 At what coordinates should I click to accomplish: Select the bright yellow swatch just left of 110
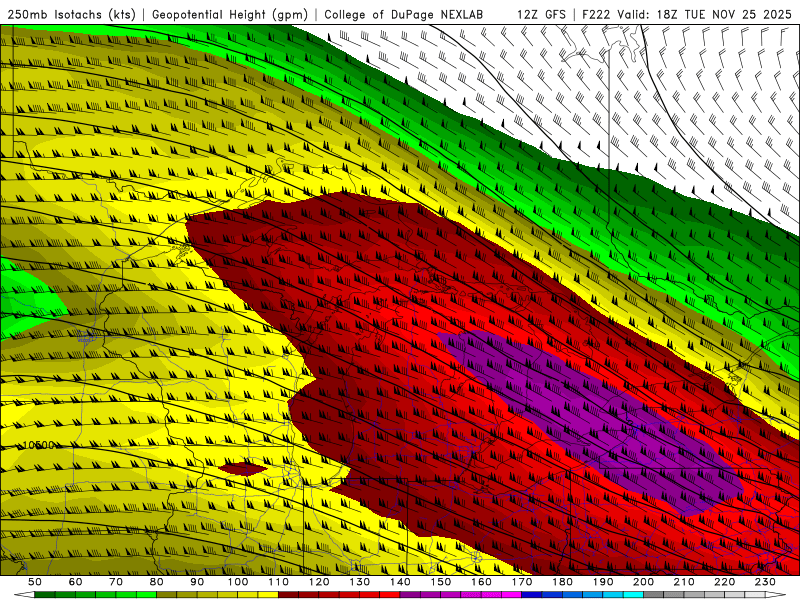pyautogui.click(x=268, y=595)
